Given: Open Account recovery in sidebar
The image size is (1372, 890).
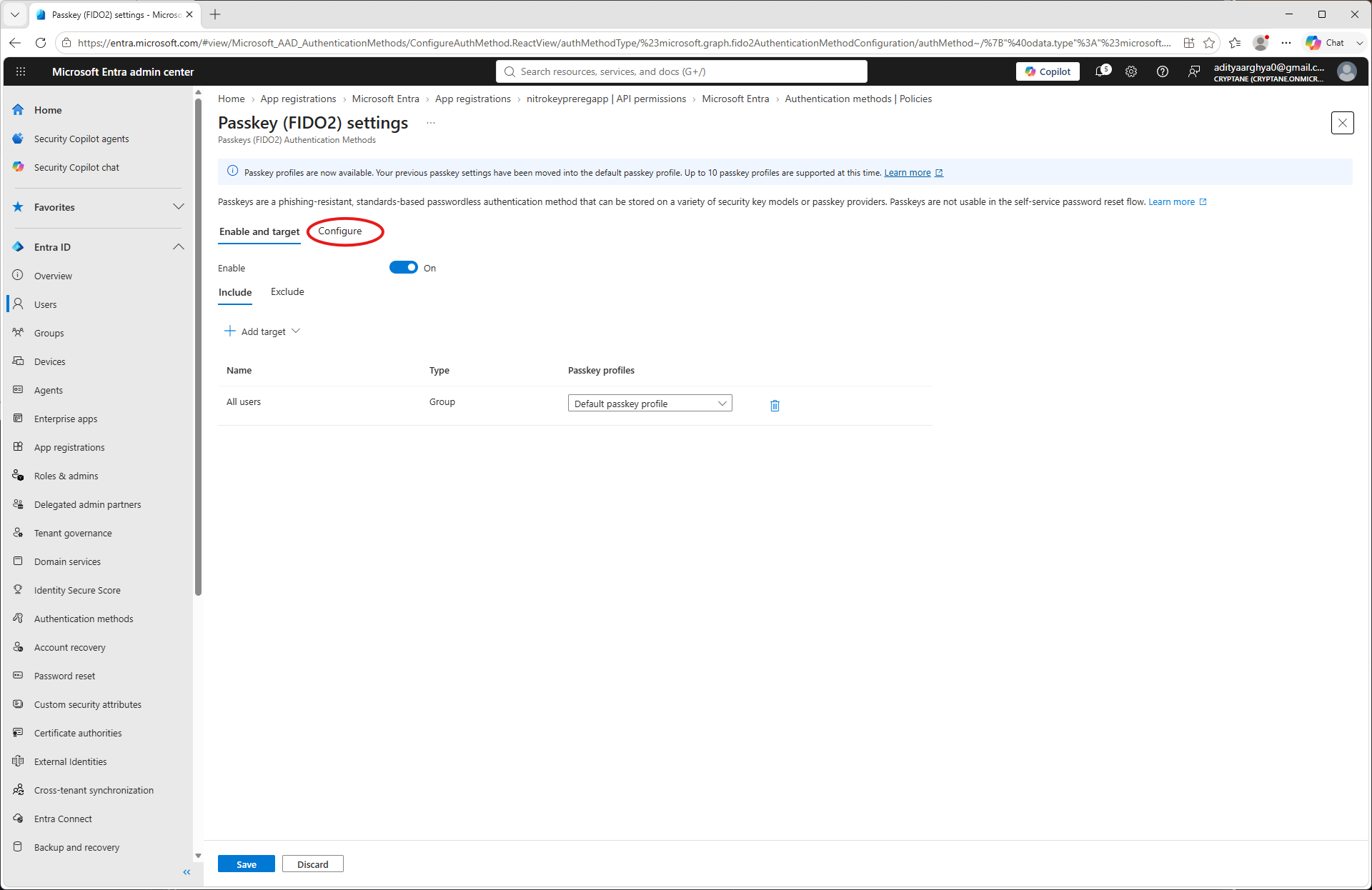Looking at the screenshot, I should 69,647.
